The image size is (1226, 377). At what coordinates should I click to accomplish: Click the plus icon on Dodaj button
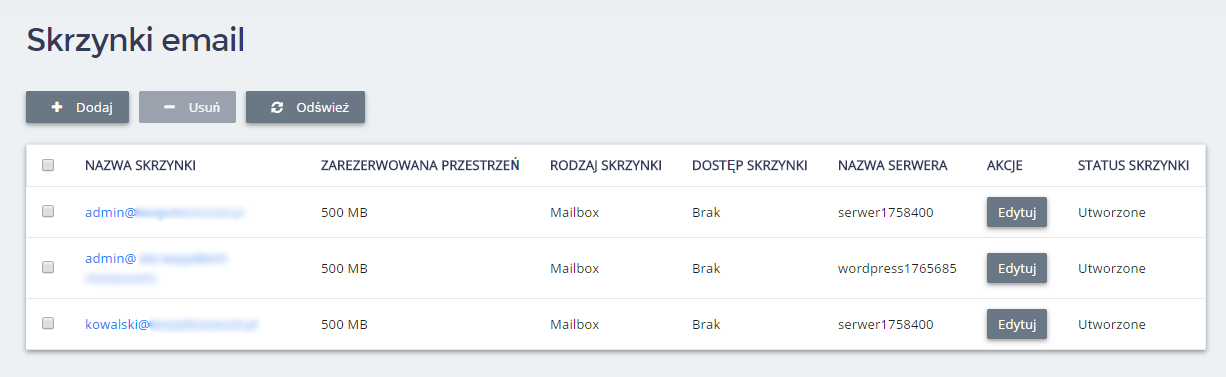(x=57, y=107)
